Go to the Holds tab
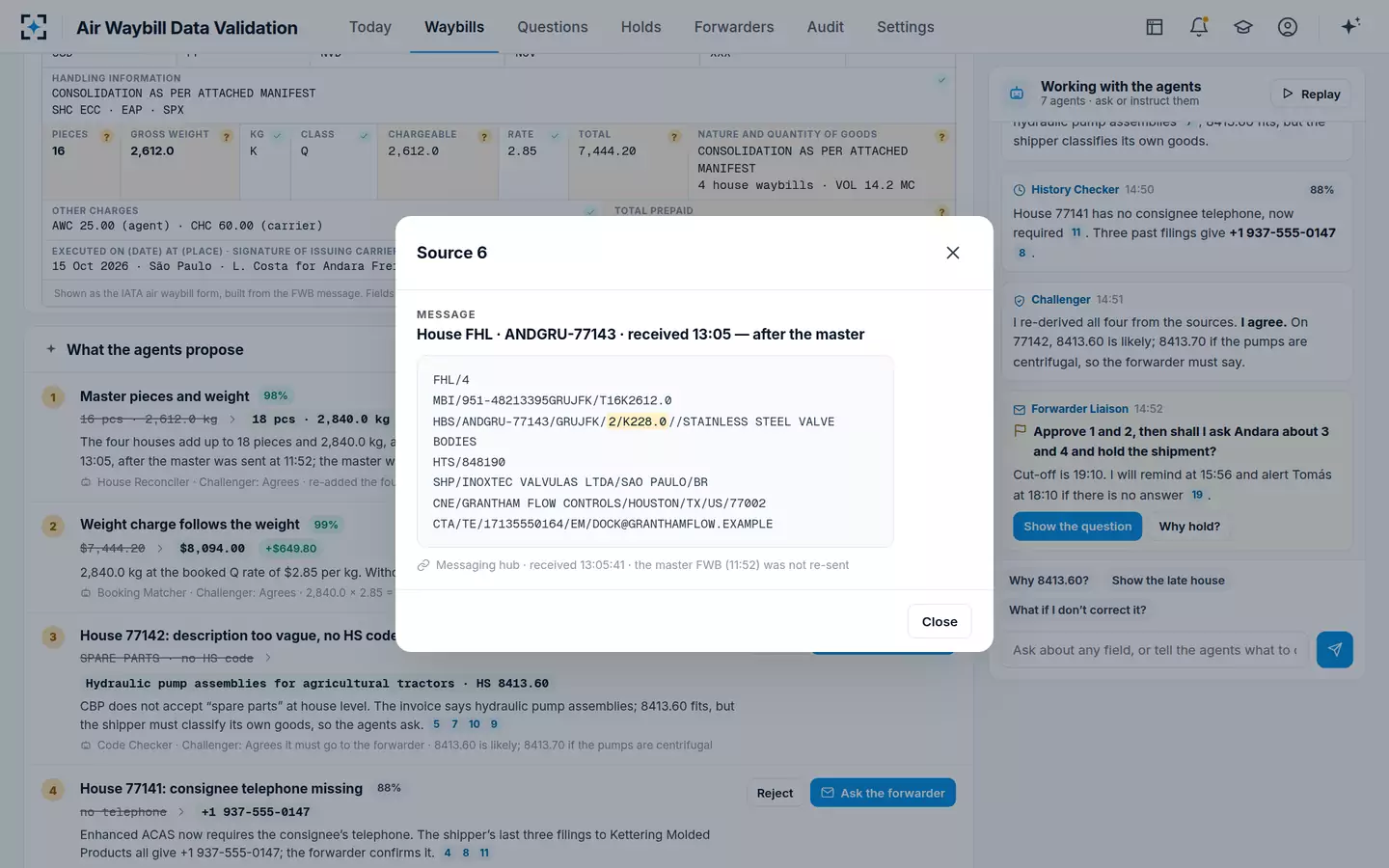The height and width of the screenshot is (868, 1389). coord(641,27)
